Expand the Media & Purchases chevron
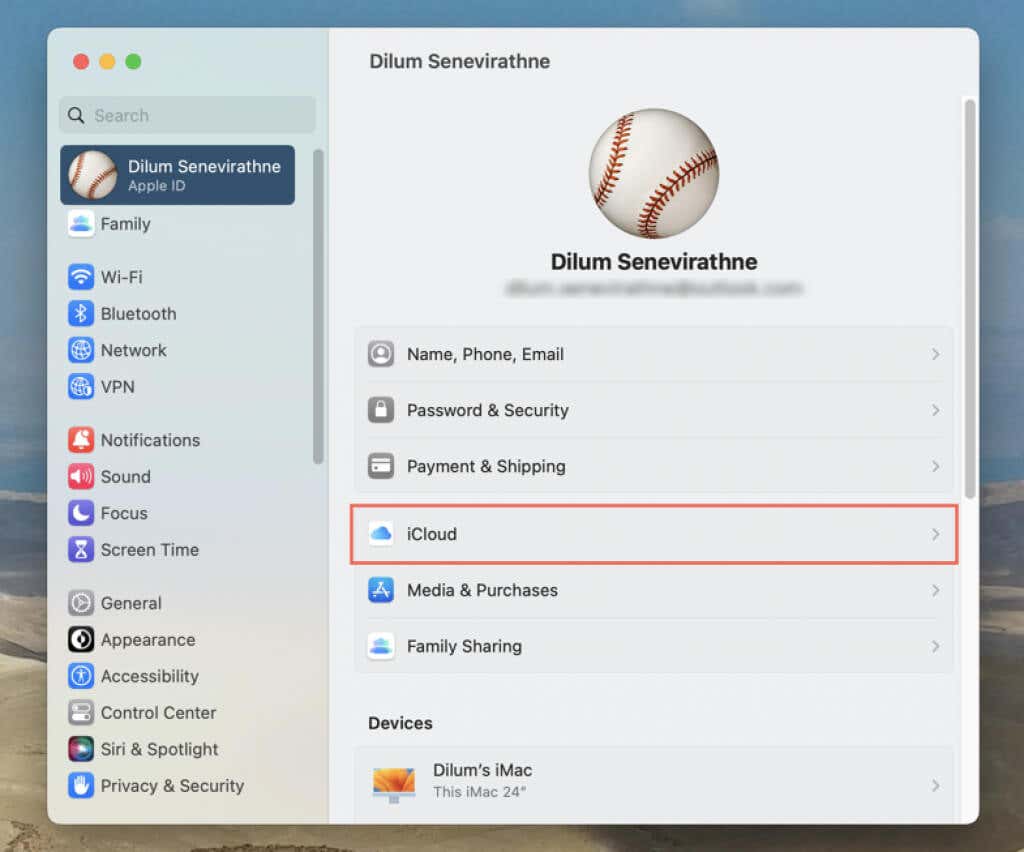This screenshot has height=852, width=1024. pyautogui.click(x=936, y=590)
